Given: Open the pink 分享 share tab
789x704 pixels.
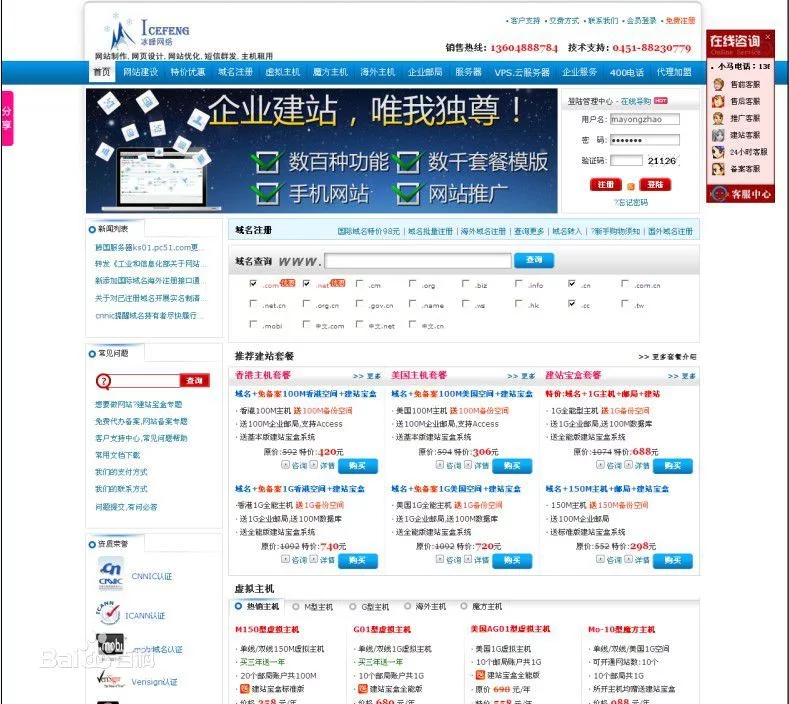Looking at the screenshot, I should click(7, 118).
